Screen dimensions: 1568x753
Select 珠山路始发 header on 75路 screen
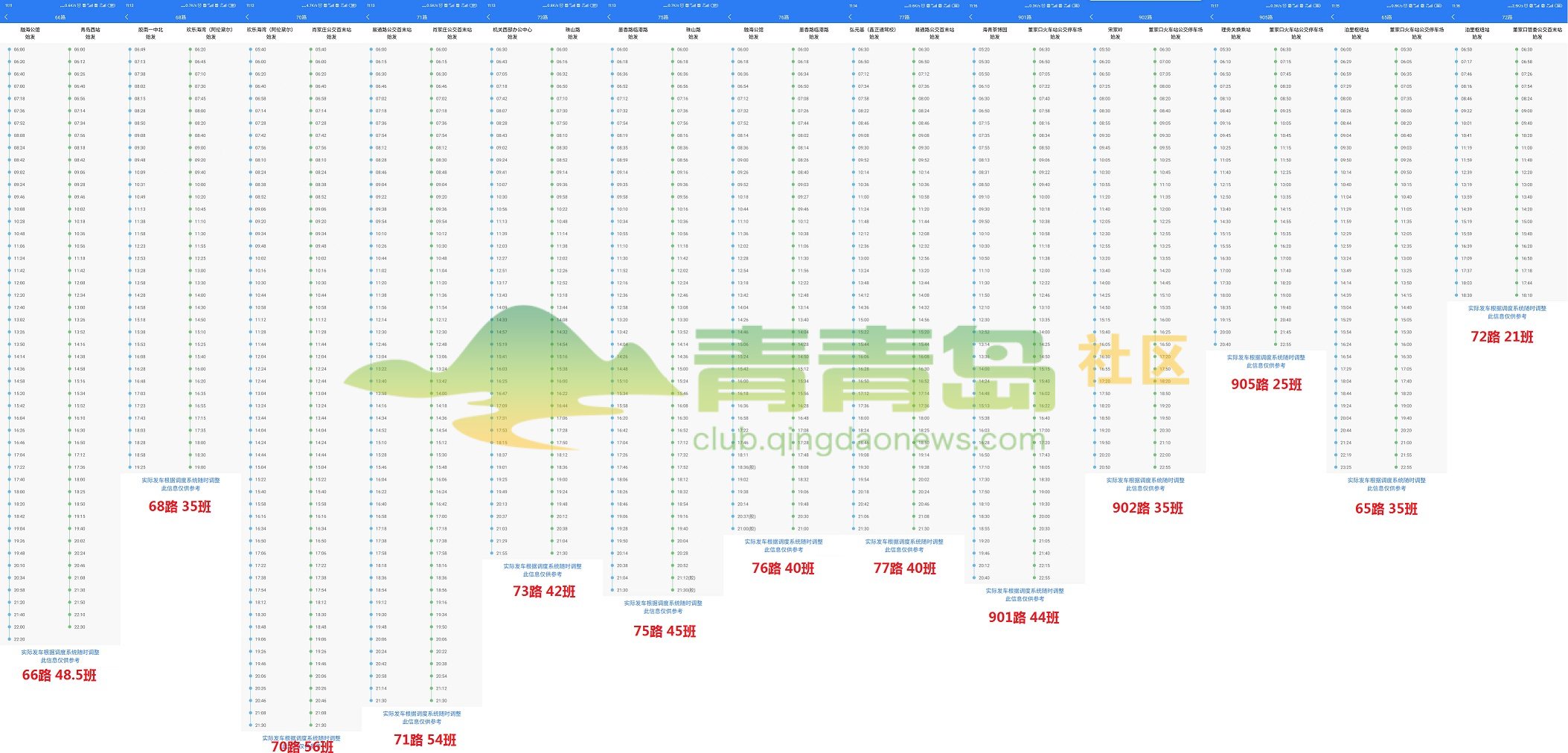(x=693, y=33)
